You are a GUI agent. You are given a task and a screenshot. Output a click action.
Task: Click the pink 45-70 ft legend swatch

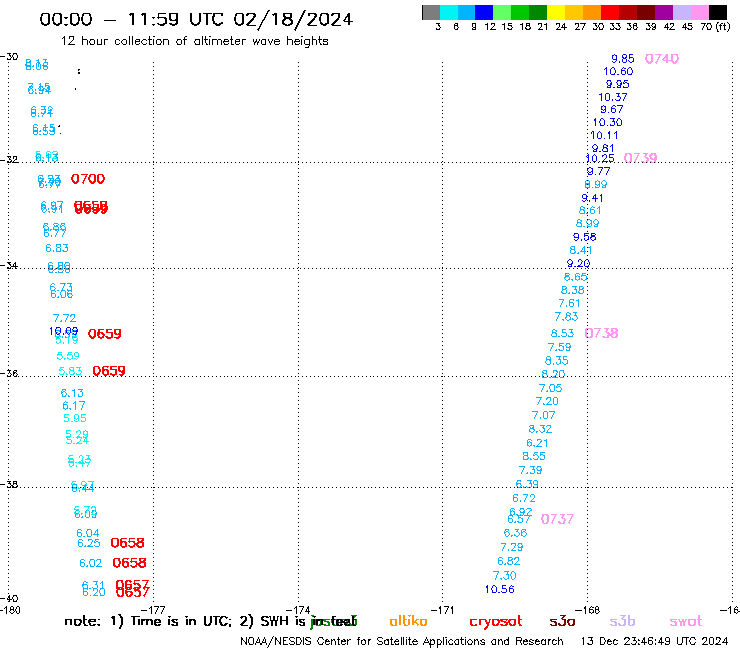pyautogui.click(x=700, y=12)
